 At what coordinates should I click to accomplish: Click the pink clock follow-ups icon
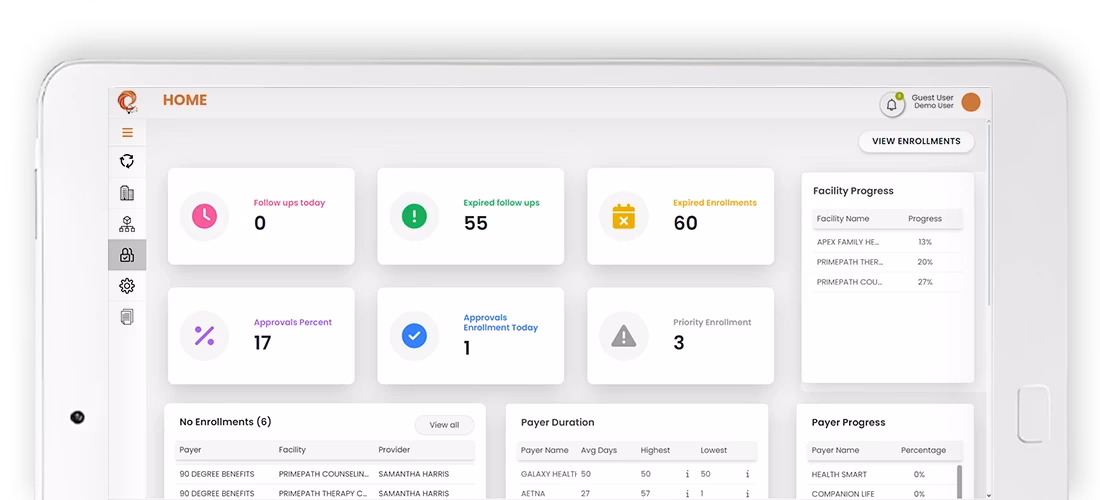pos(204,216)
